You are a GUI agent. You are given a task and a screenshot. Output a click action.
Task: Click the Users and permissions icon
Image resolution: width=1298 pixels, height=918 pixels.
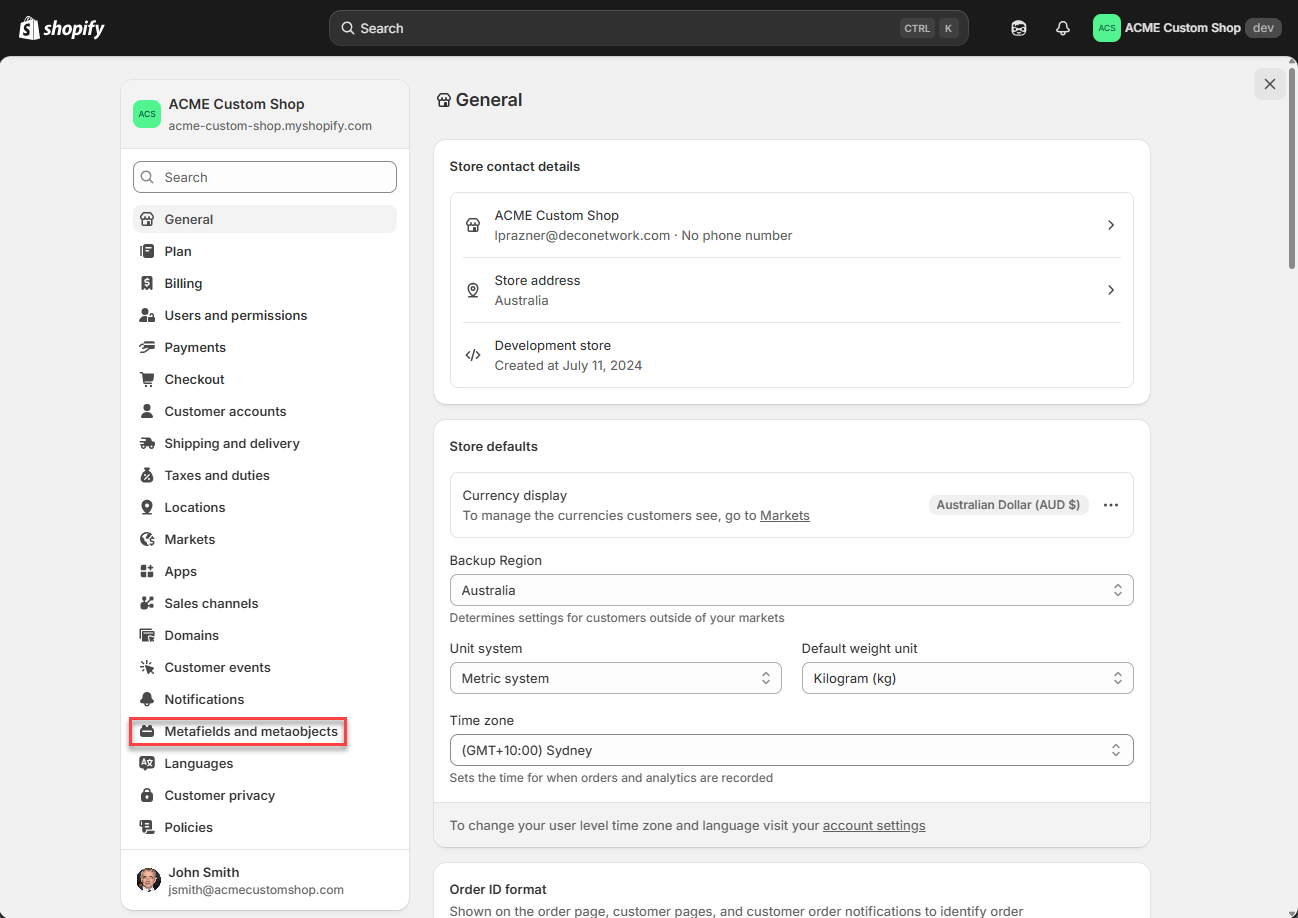(147, 315)
